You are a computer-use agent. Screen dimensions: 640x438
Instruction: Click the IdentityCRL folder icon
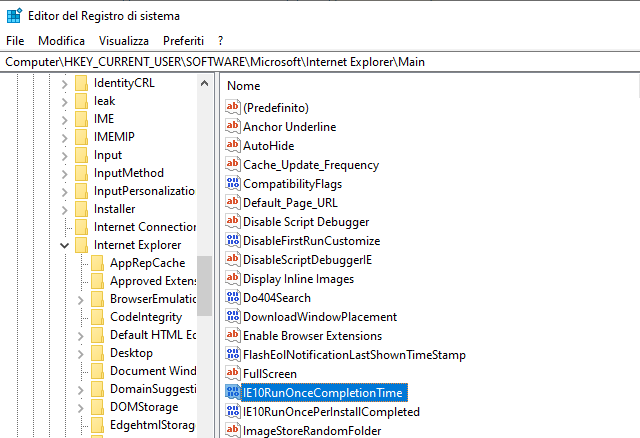tap(81, 83)
